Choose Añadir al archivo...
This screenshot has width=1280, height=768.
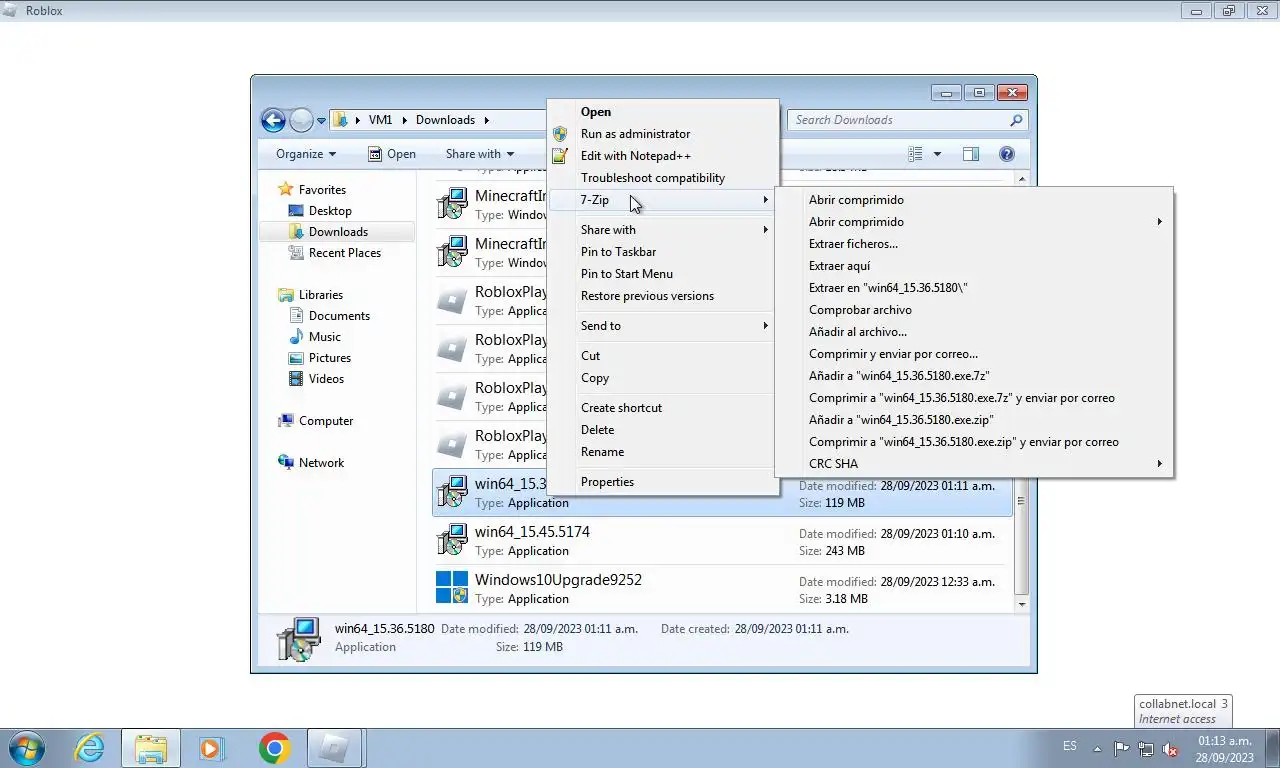tap(973, 332)
